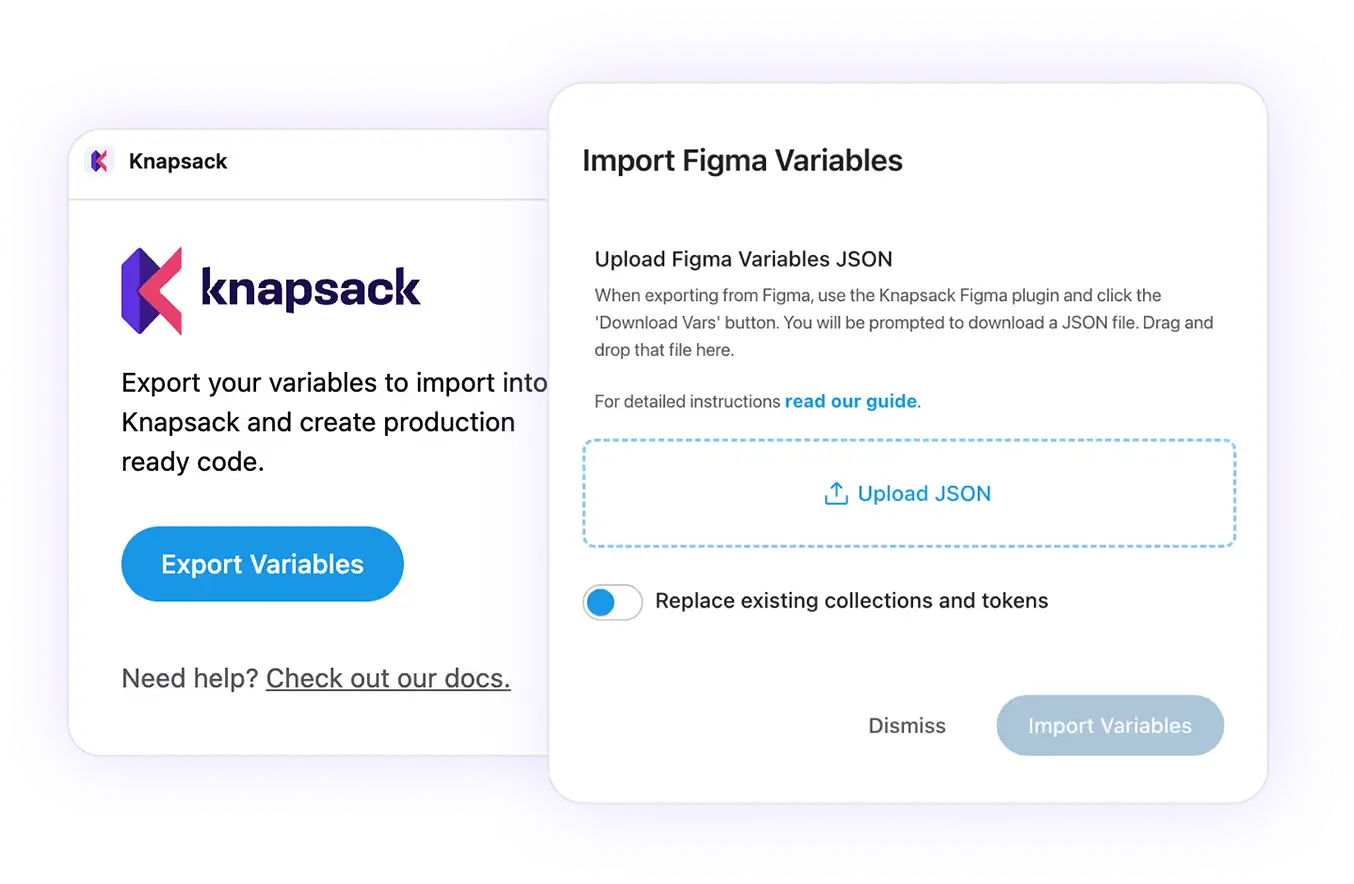Viewport: 1354px width, 884px height.
Task: Click the Upload JSON text label
Action: click(924, 494)
